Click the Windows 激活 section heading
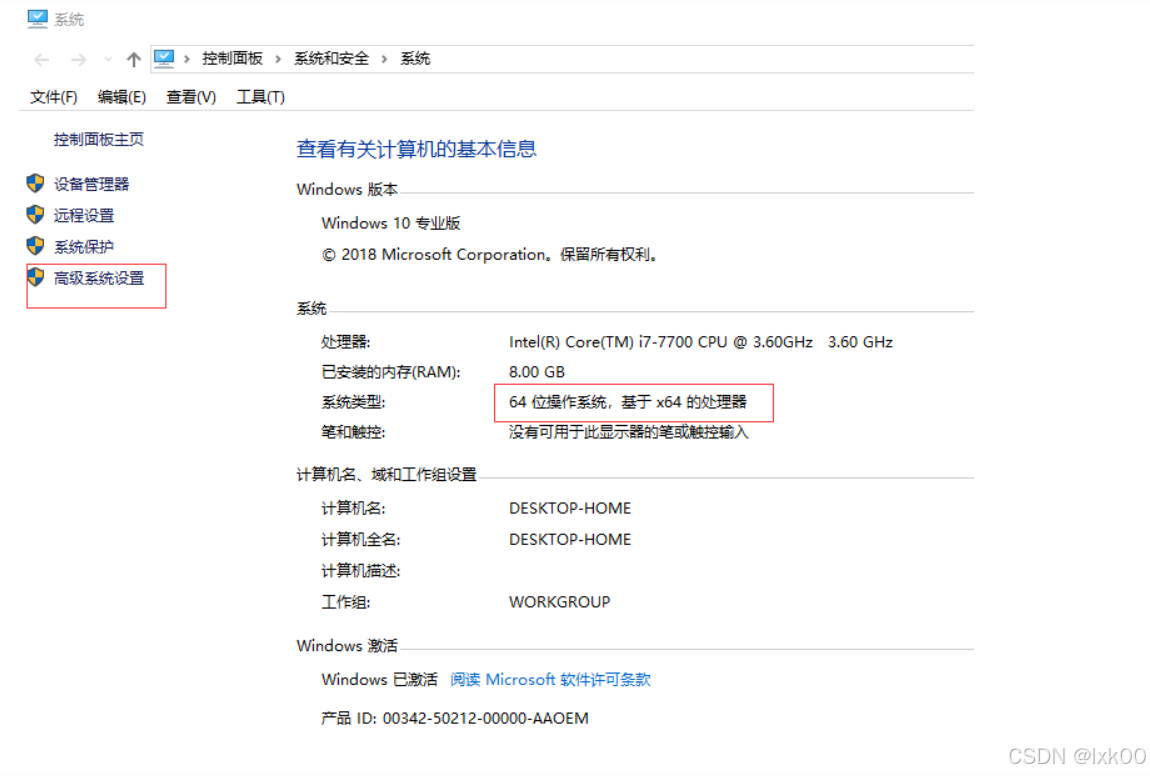Image resolution: width=1150 pixels, height=776 pixels. [347, 646]
